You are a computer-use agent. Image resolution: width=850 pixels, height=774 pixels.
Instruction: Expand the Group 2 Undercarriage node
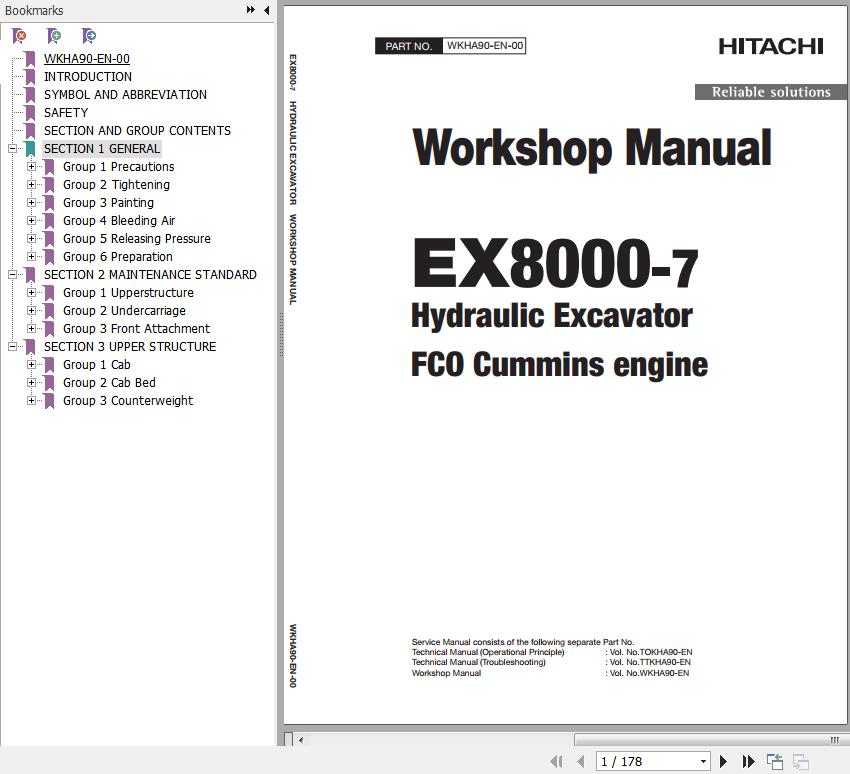pos(31,311)
